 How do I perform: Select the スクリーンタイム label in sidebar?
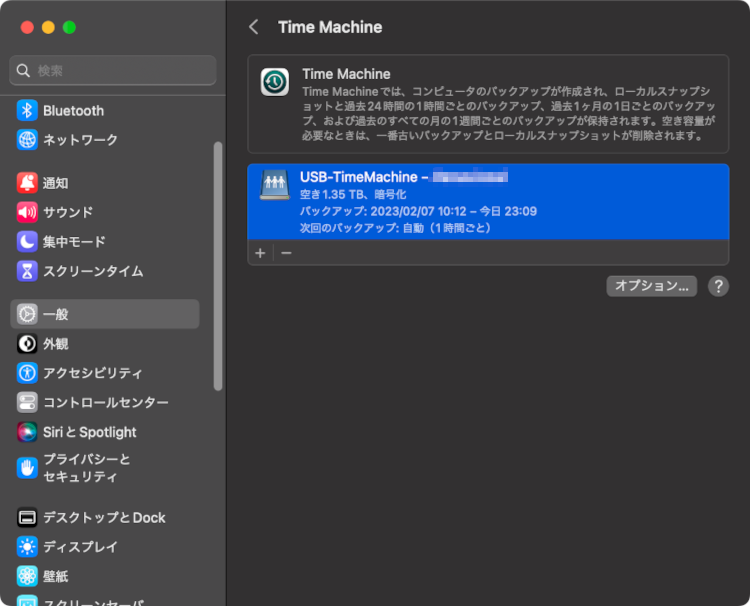tap(93, 271)
